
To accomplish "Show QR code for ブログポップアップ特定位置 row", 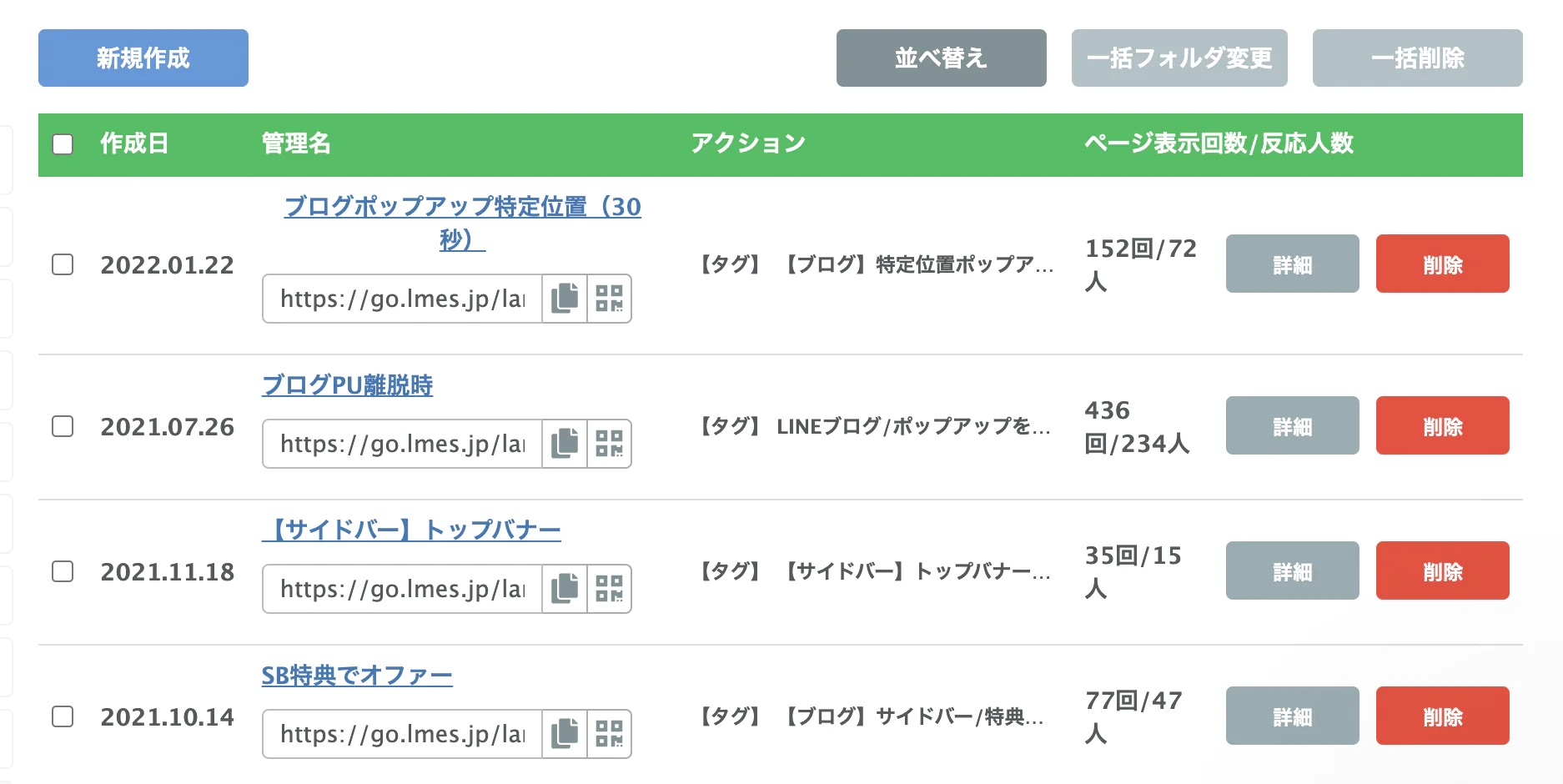I will [609, 299].
